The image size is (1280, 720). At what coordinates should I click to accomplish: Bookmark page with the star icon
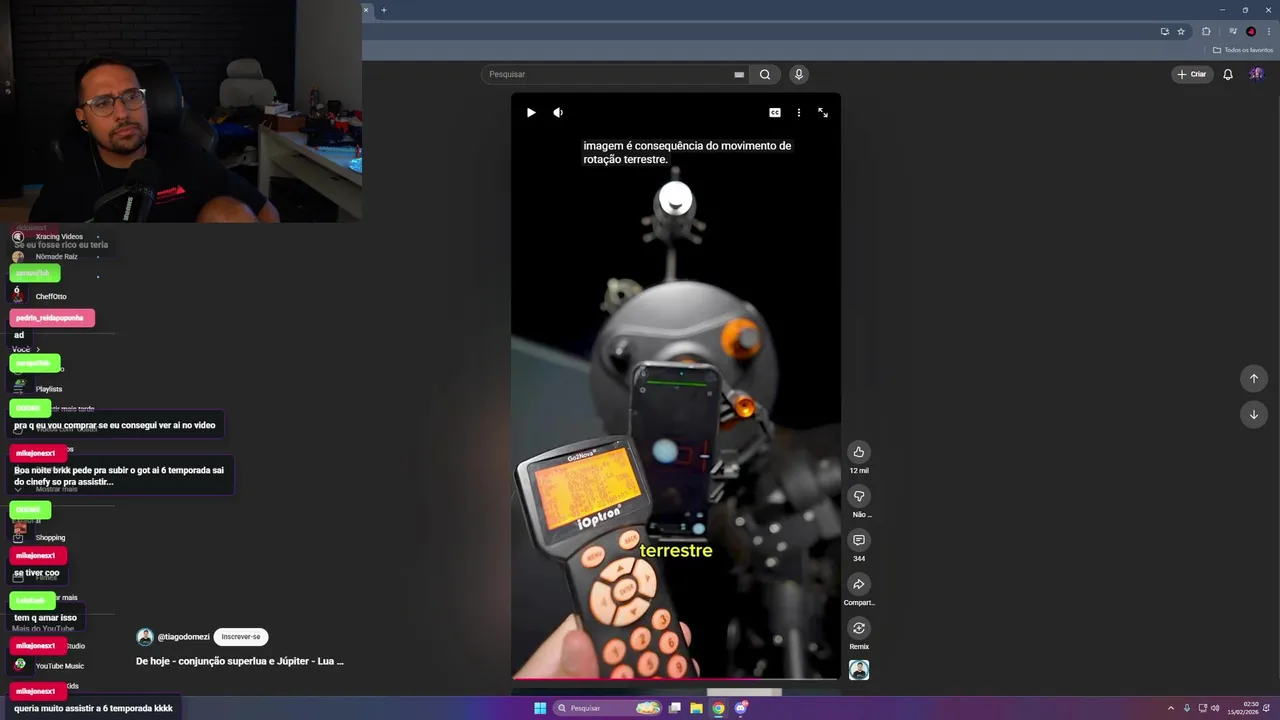pos(1181,31)
